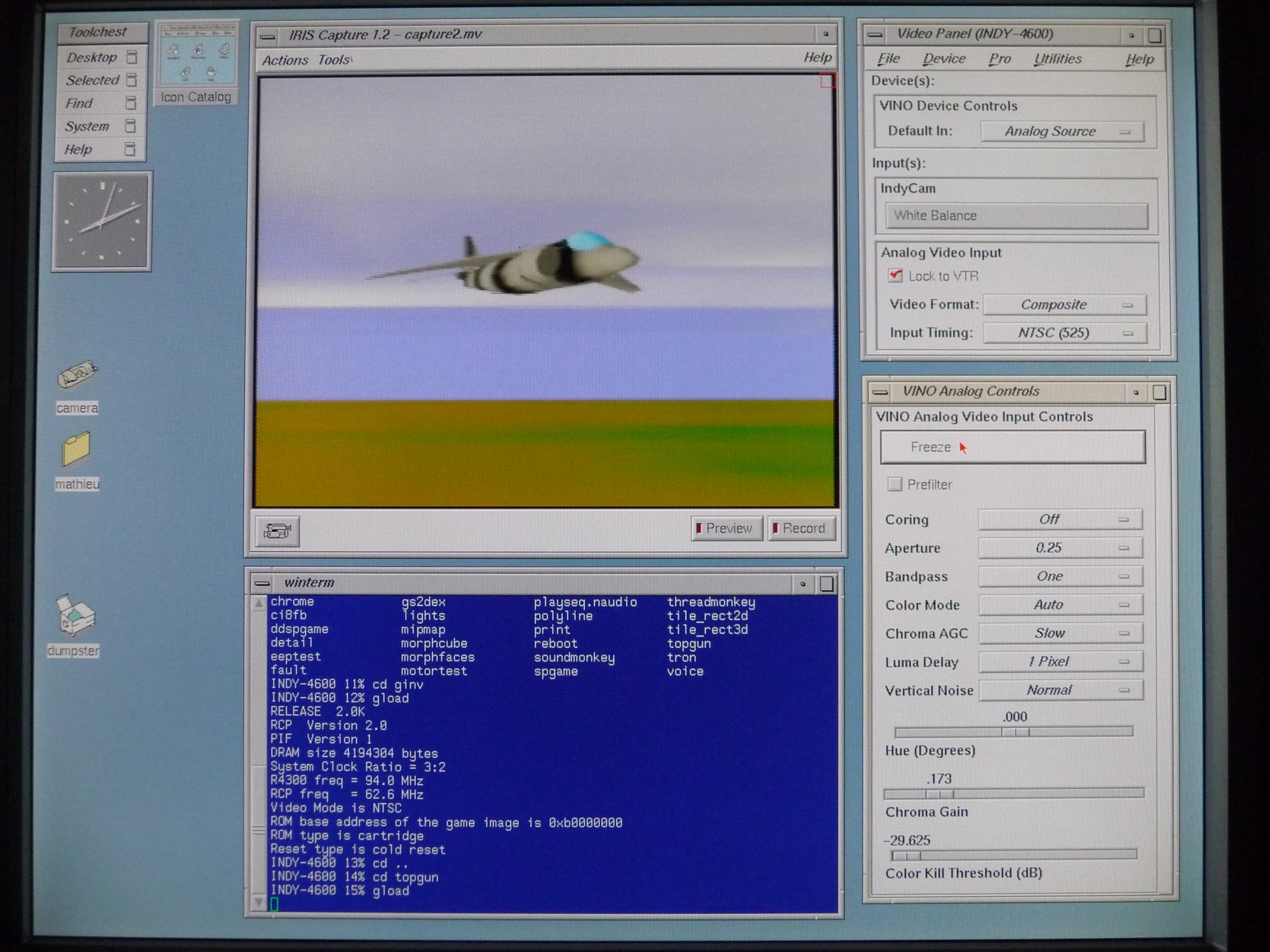Click the 'morphcube' entry in winterm listing
1270x952 pixels.
click(x=434, y=644)
